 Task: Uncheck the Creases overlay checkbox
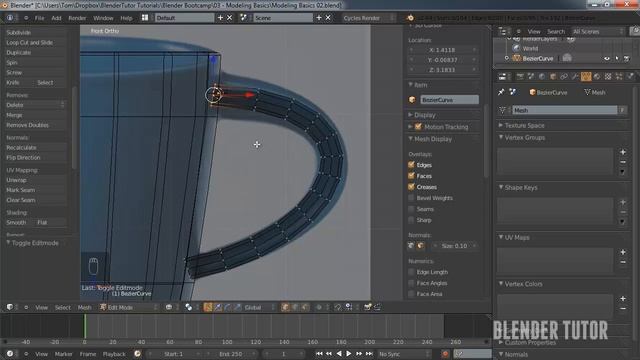click(411, 187)
